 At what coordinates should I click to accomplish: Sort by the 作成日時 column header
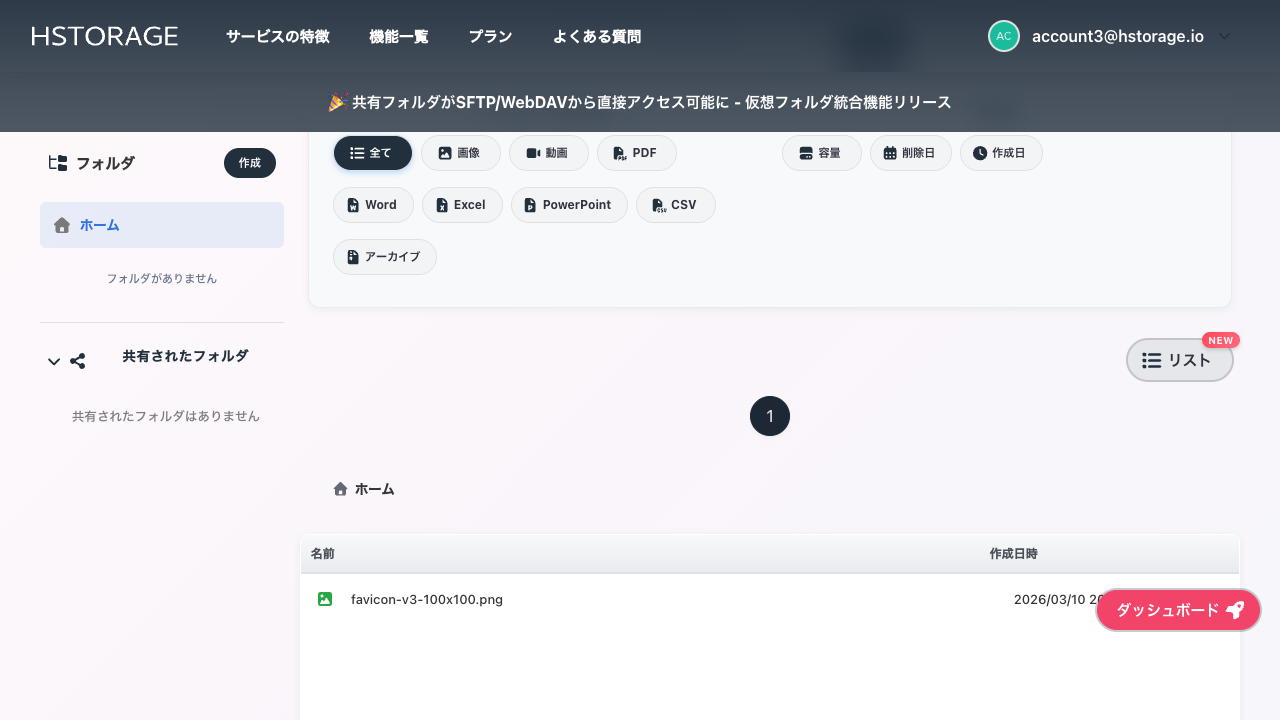[1014, 554]
